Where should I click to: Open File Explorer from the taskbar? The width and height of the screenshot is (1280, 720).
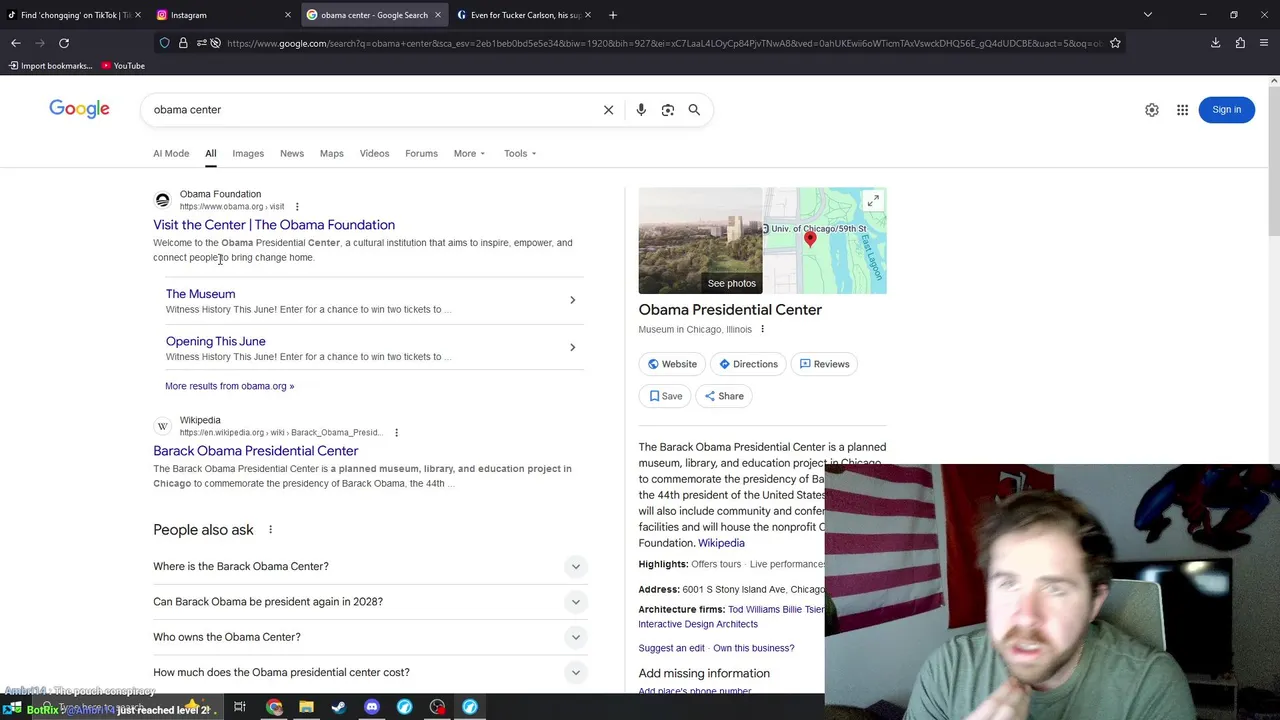(x=306, y=707)
